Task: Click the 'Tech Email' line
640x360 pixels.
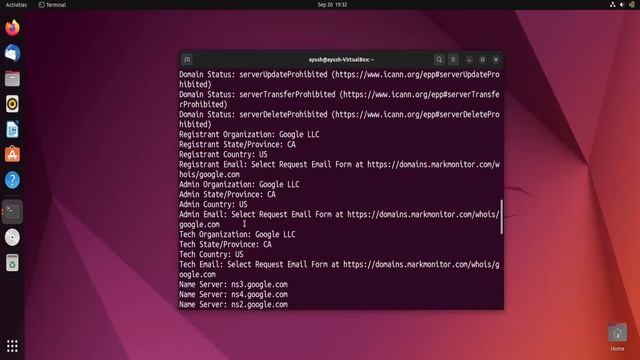Action: click(x=339, y=269)
